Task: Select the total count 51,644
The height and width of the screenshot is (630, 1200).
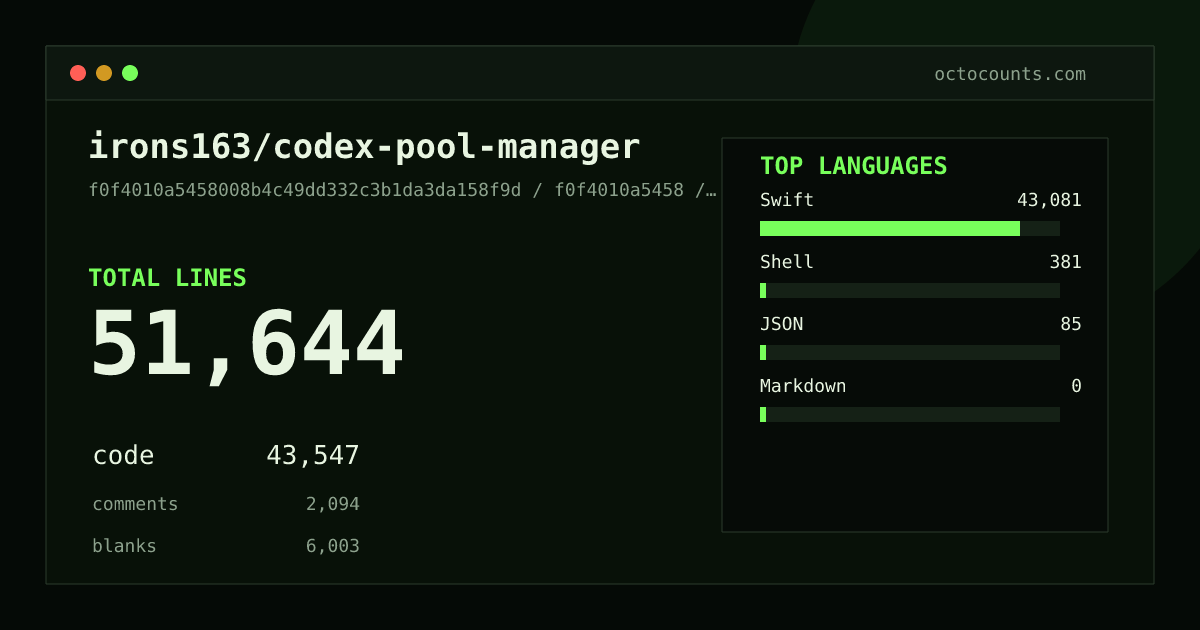Action: 247,344
